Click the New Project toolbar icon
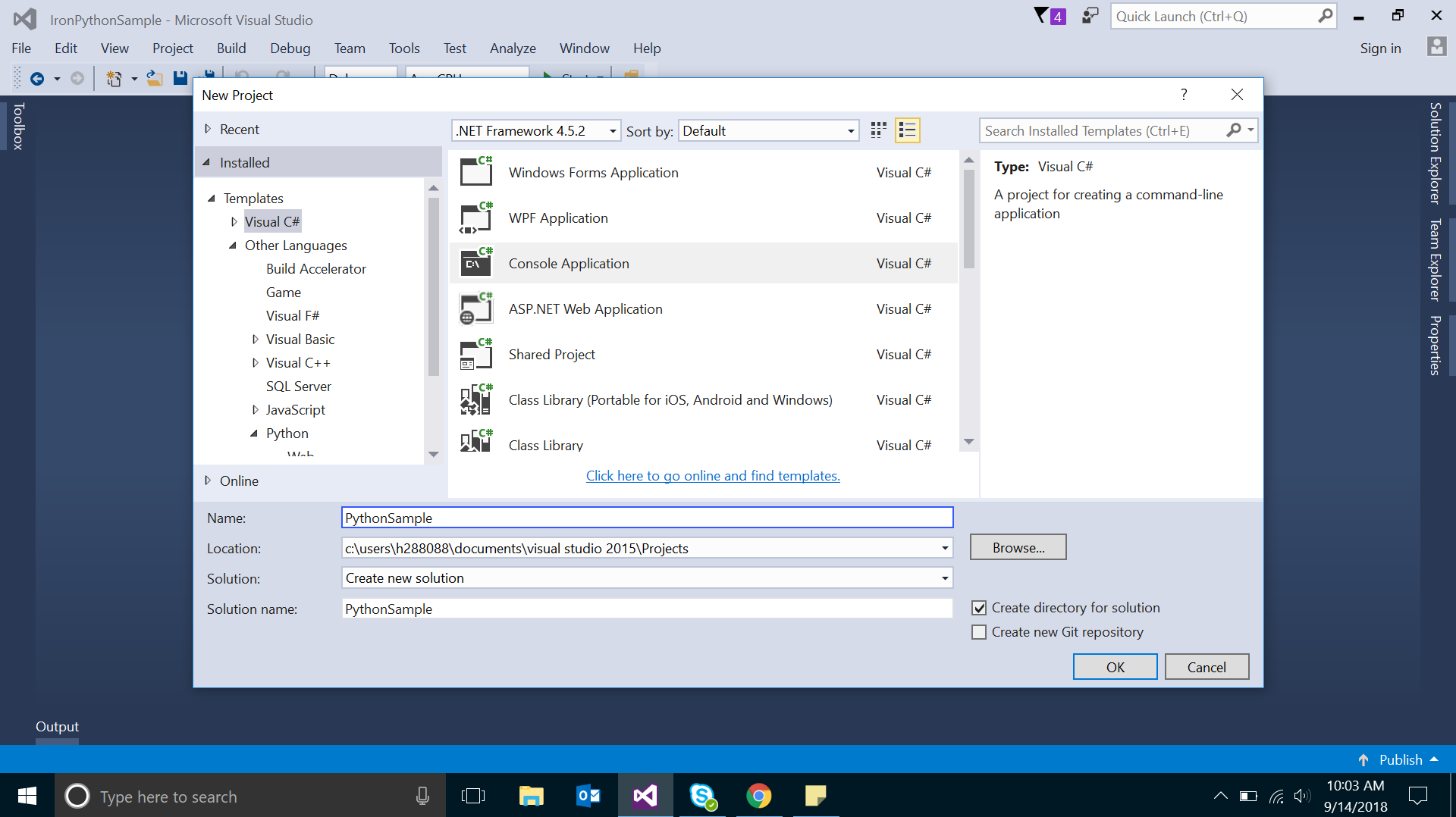Viewport: 1456px width, 817px height. point(114,78)
